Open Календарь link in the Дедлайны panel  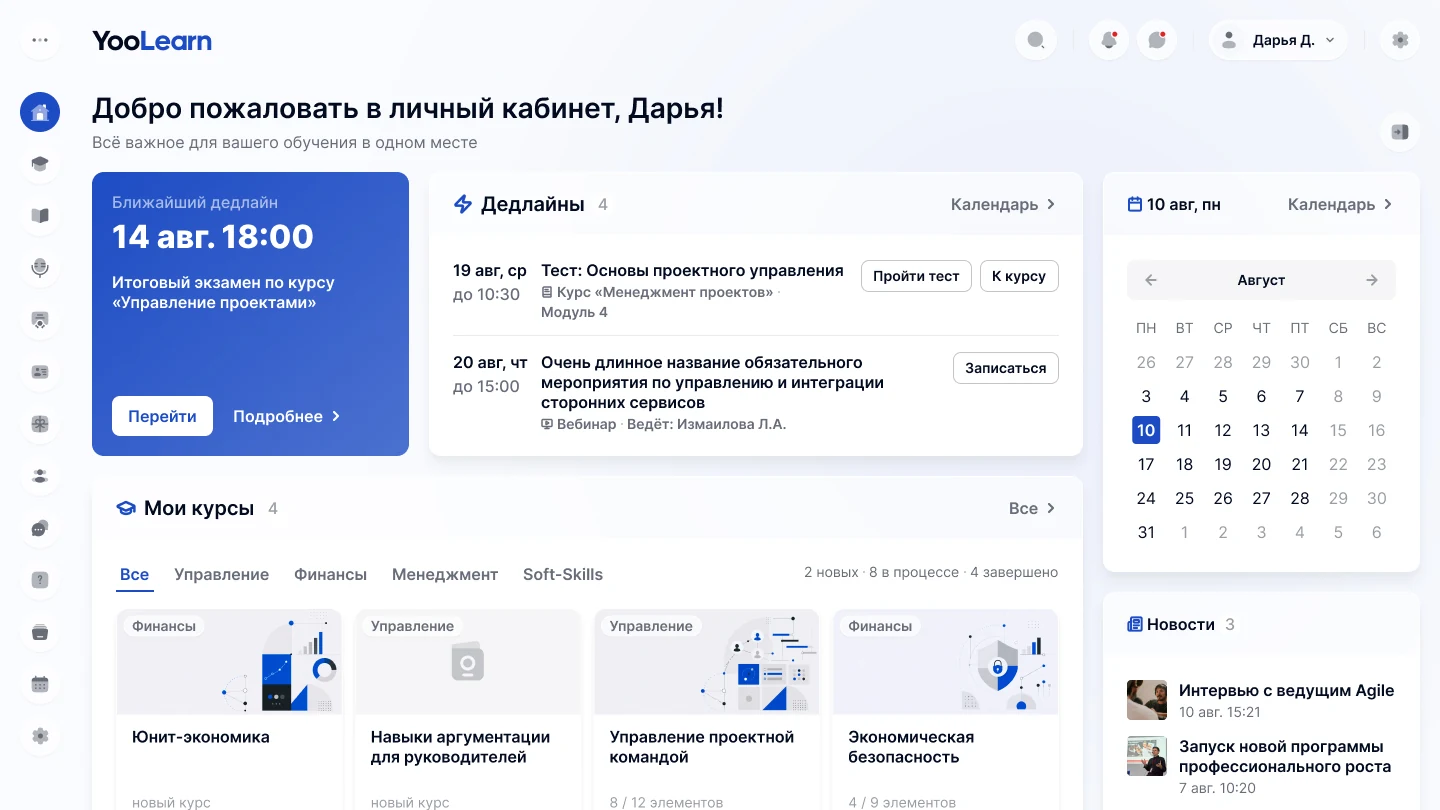coord(1003,204)
